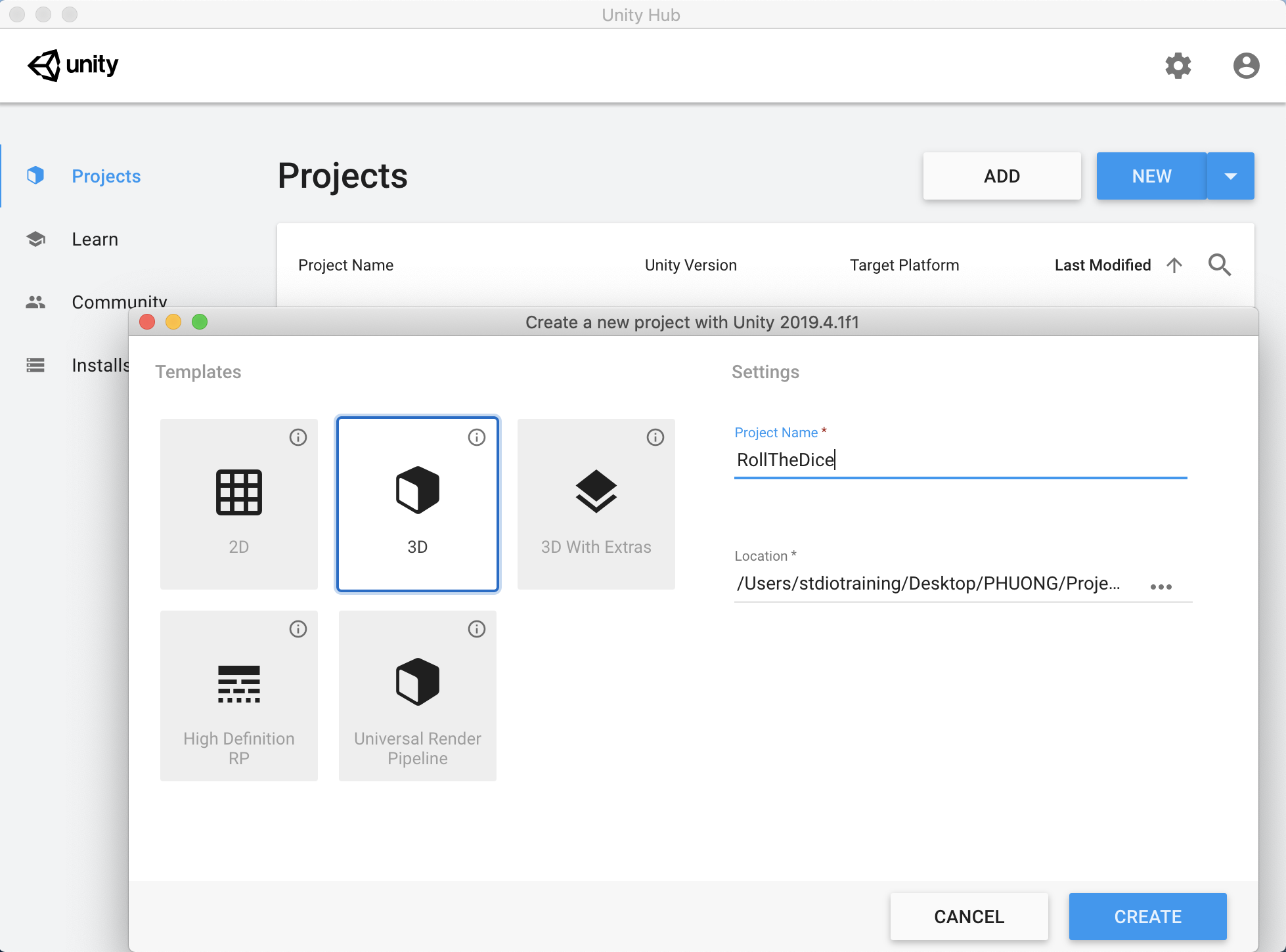Screen dimensions: 1286x952
Task: Click the NEW project button
Action: [x=1152, y=176]
